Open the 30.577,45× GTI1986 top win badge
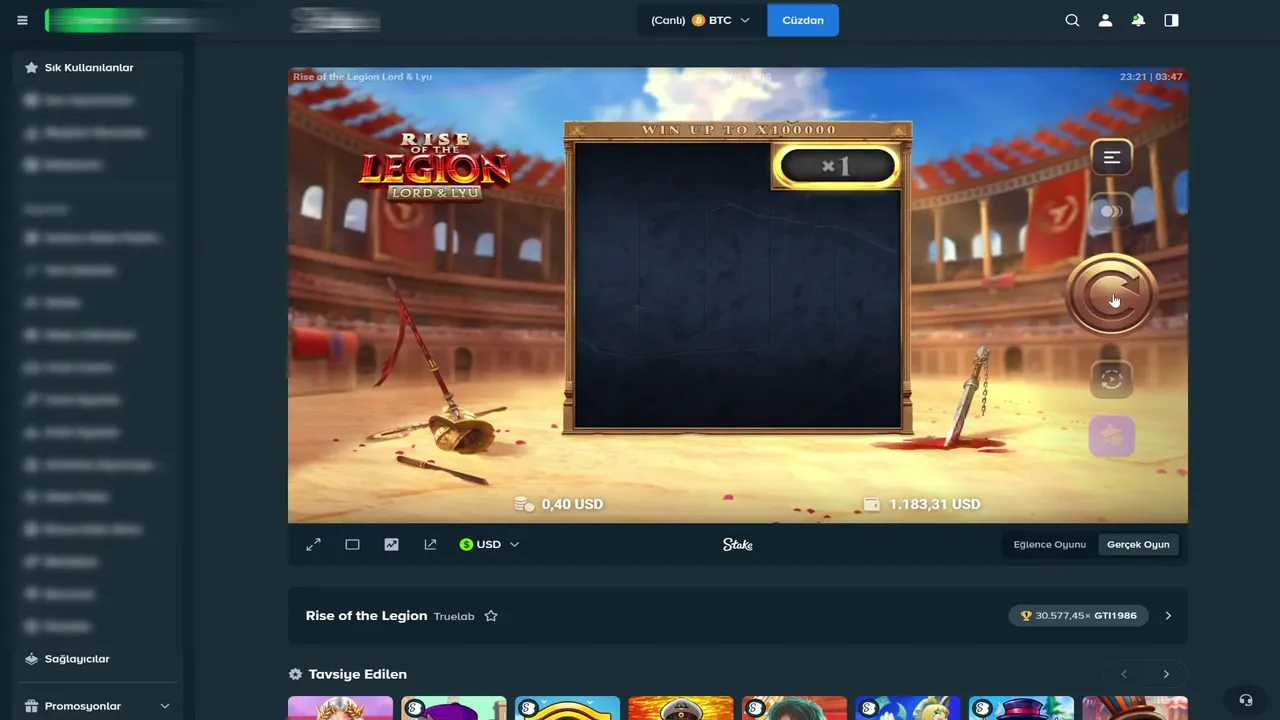 tap(1078, 616)
